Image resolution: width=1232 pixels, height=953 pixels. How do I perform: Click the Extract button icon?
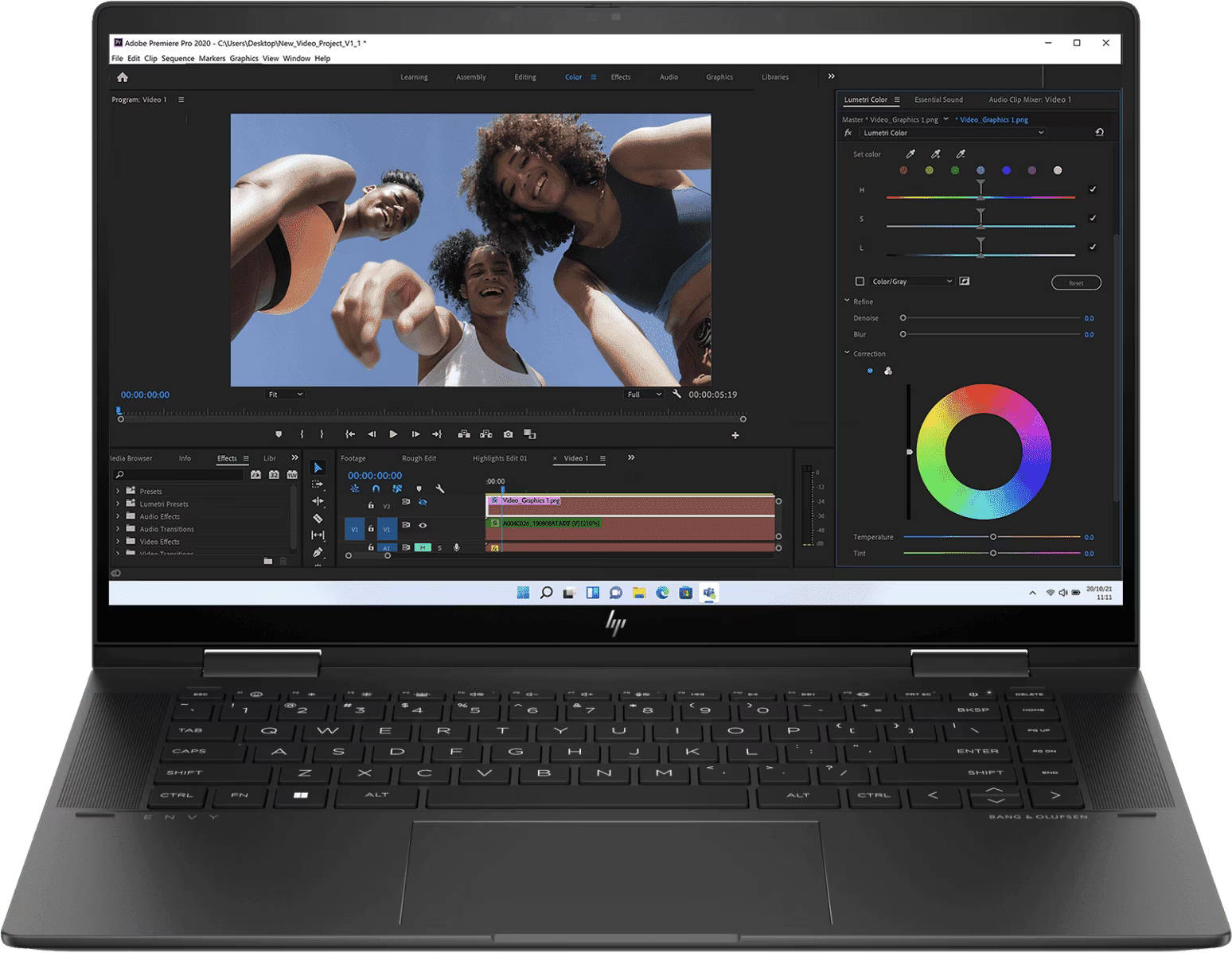click(x=485, y=434)
